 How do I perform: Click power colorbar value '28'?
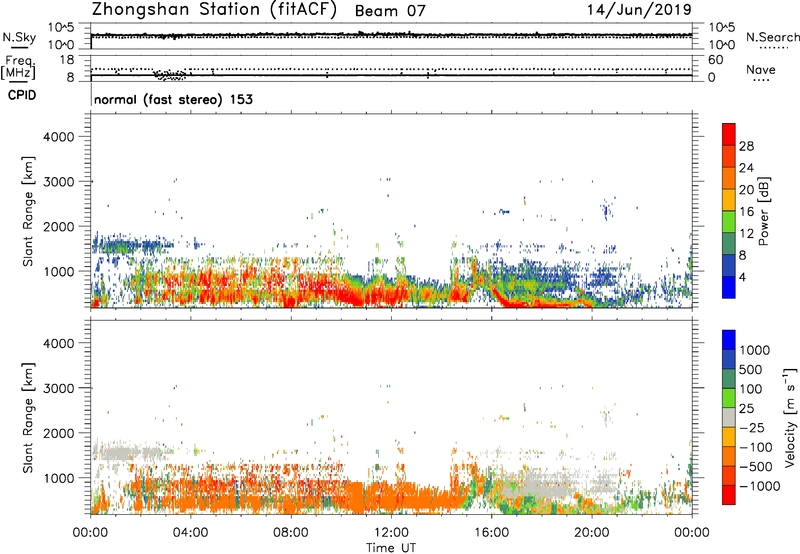746,146
